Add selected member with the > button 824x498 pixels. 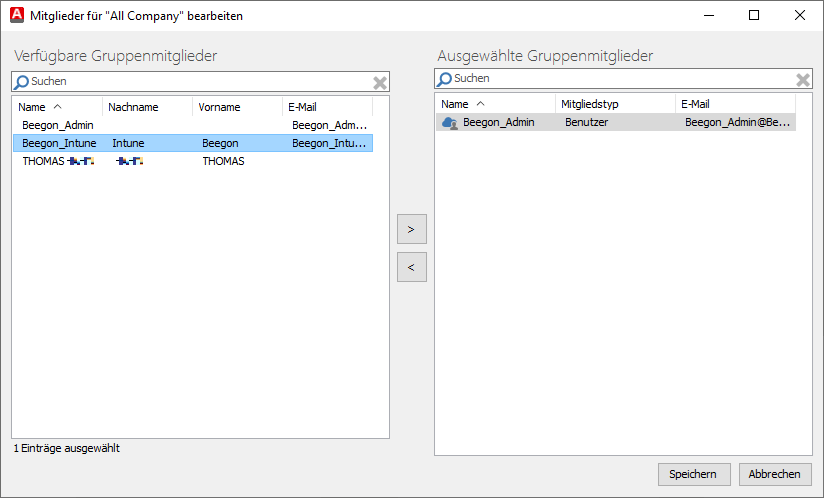point(411,229)
